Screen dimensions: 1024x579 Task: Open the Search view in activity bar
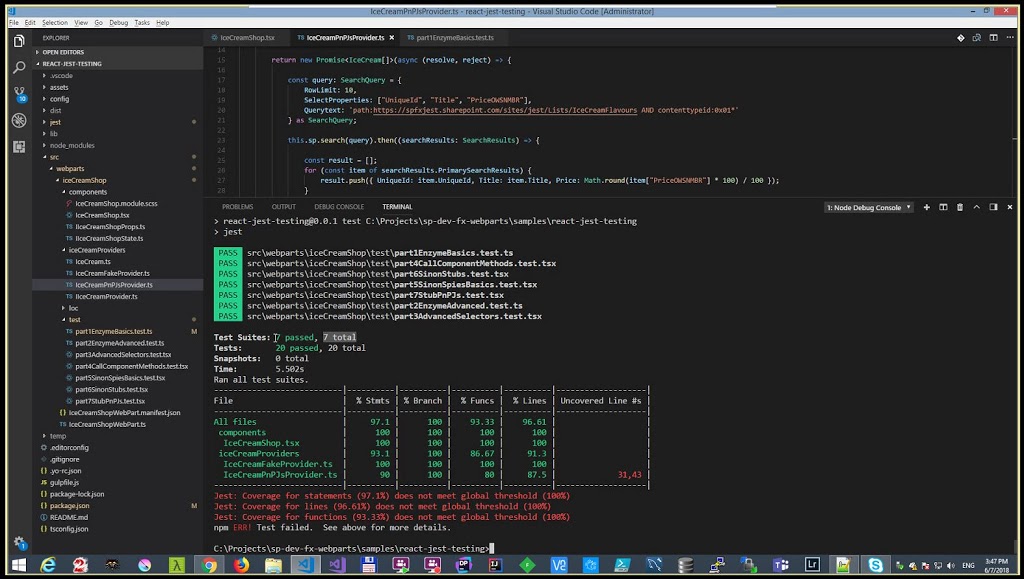pos(19,67)
